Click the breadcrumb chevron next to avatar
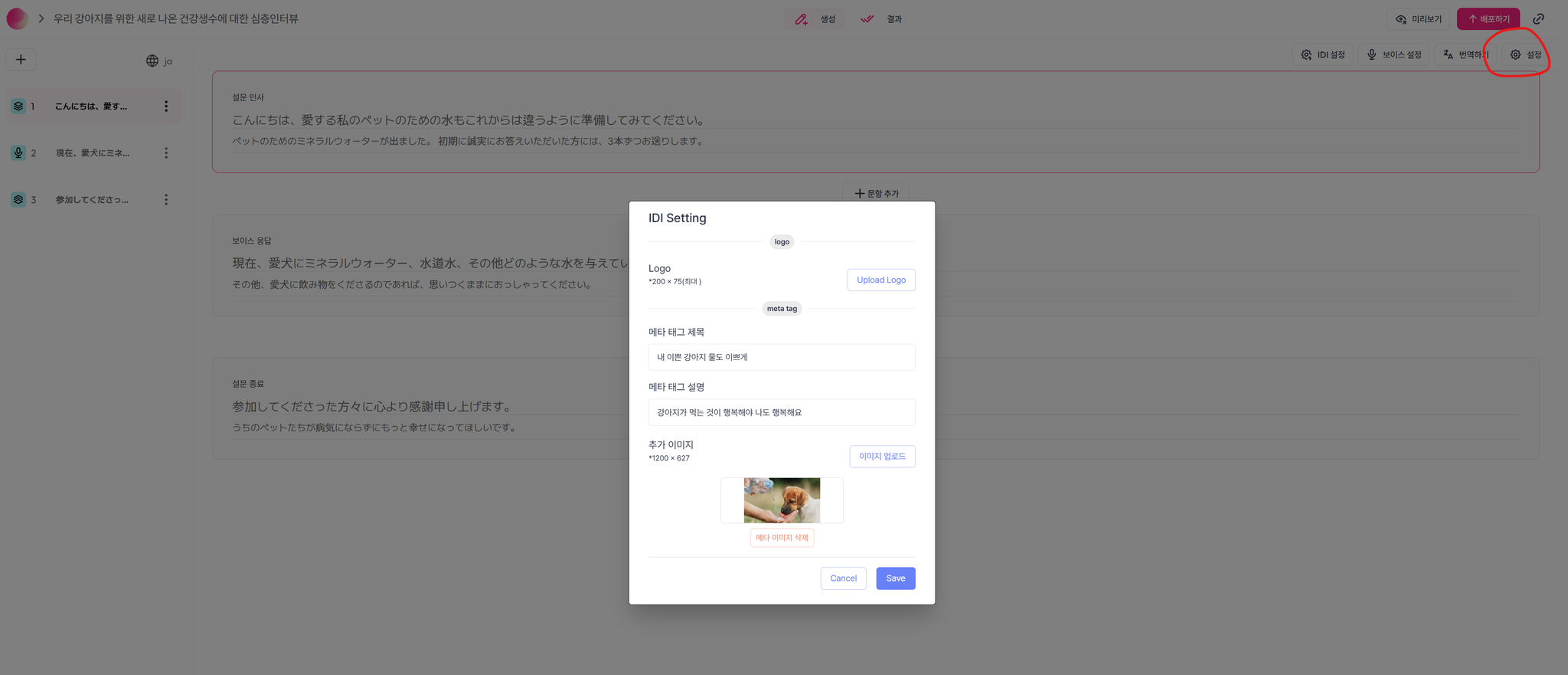The image size is (1568, 675). pyautogui.click(x=41, y=18)
